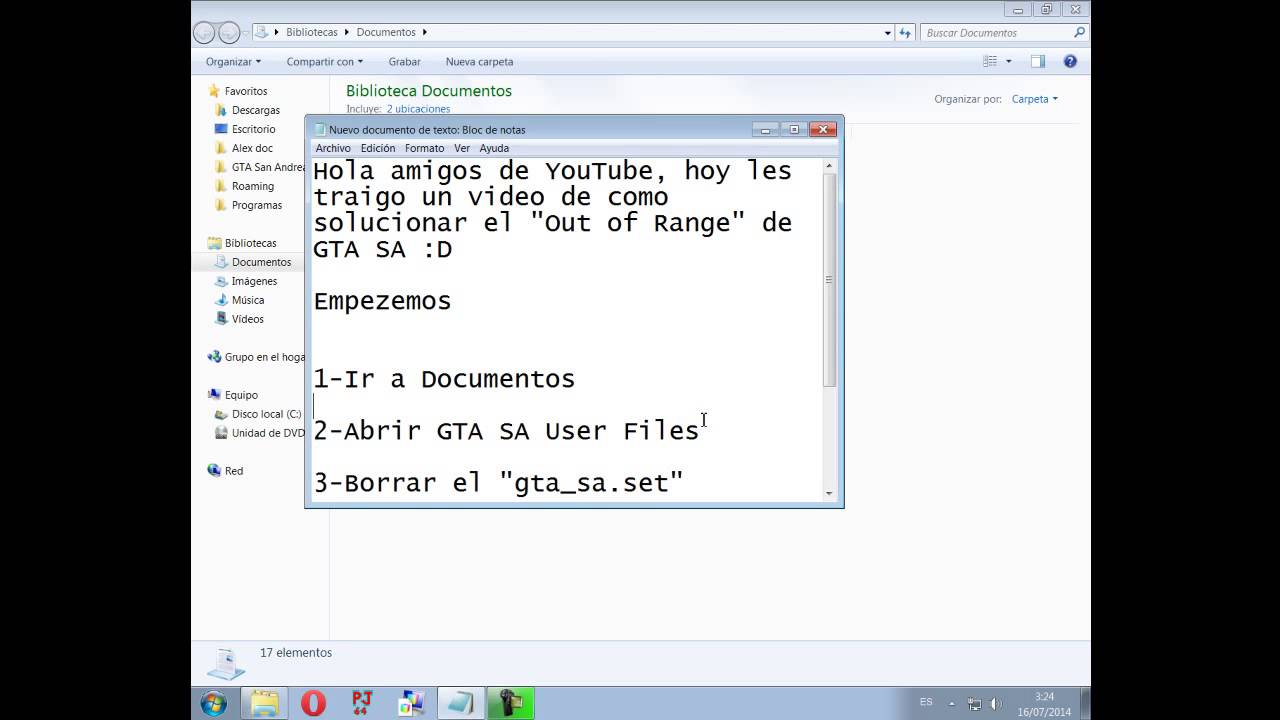The width and height of the screenshot is (1280, 720).
Task: Select Documentos library in sidebar
Action: (261, 262)
